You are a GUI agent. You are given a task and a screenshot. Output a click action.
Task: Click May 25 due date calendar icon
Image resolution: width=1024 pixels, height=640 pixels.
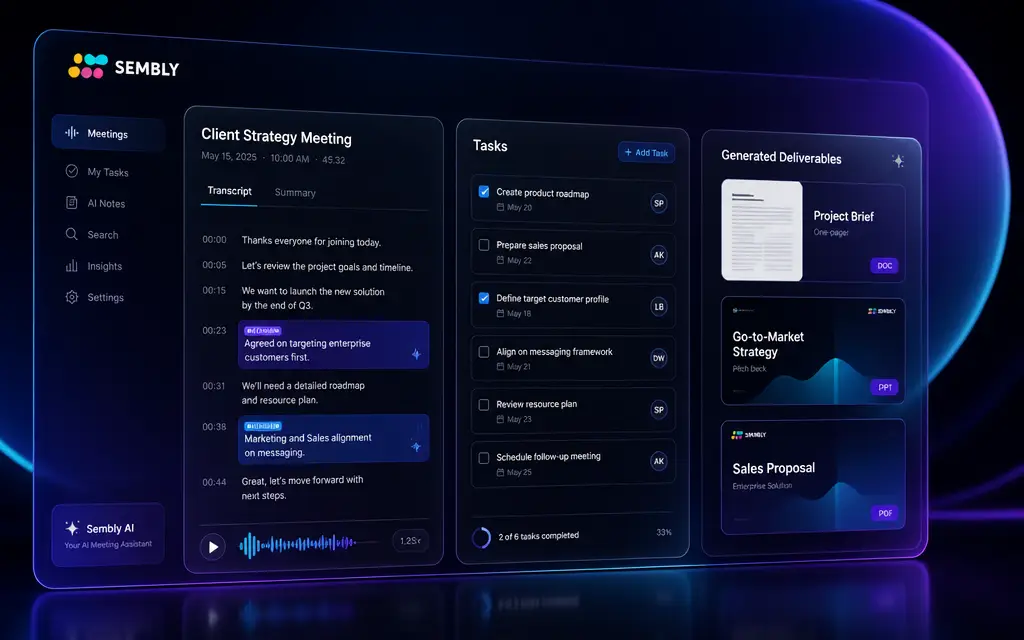click(x=500, y=472)
